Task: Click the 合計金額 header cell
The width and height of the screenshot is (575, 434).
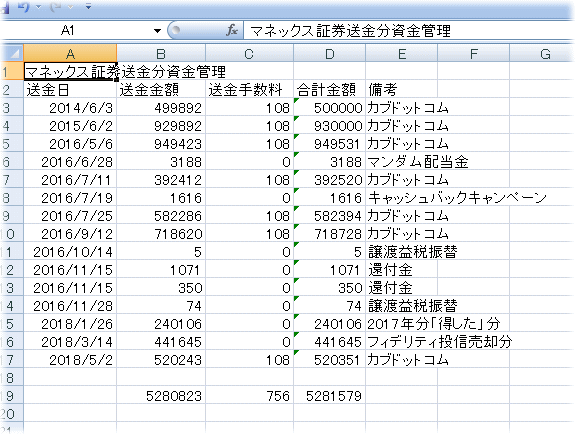Action: (329, 90)
